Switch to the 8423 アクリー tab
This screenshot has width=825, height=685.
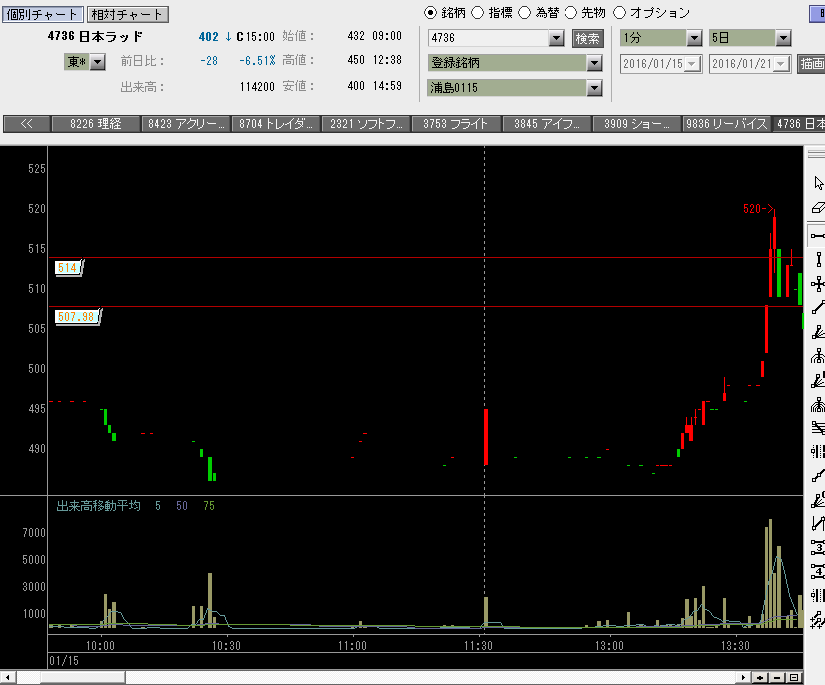[186, 124]
